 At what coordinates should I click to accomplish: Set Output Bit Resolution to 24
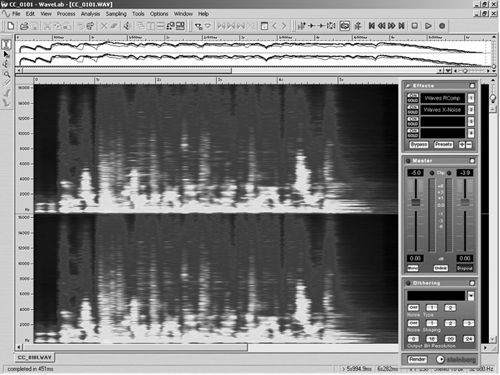469,339
